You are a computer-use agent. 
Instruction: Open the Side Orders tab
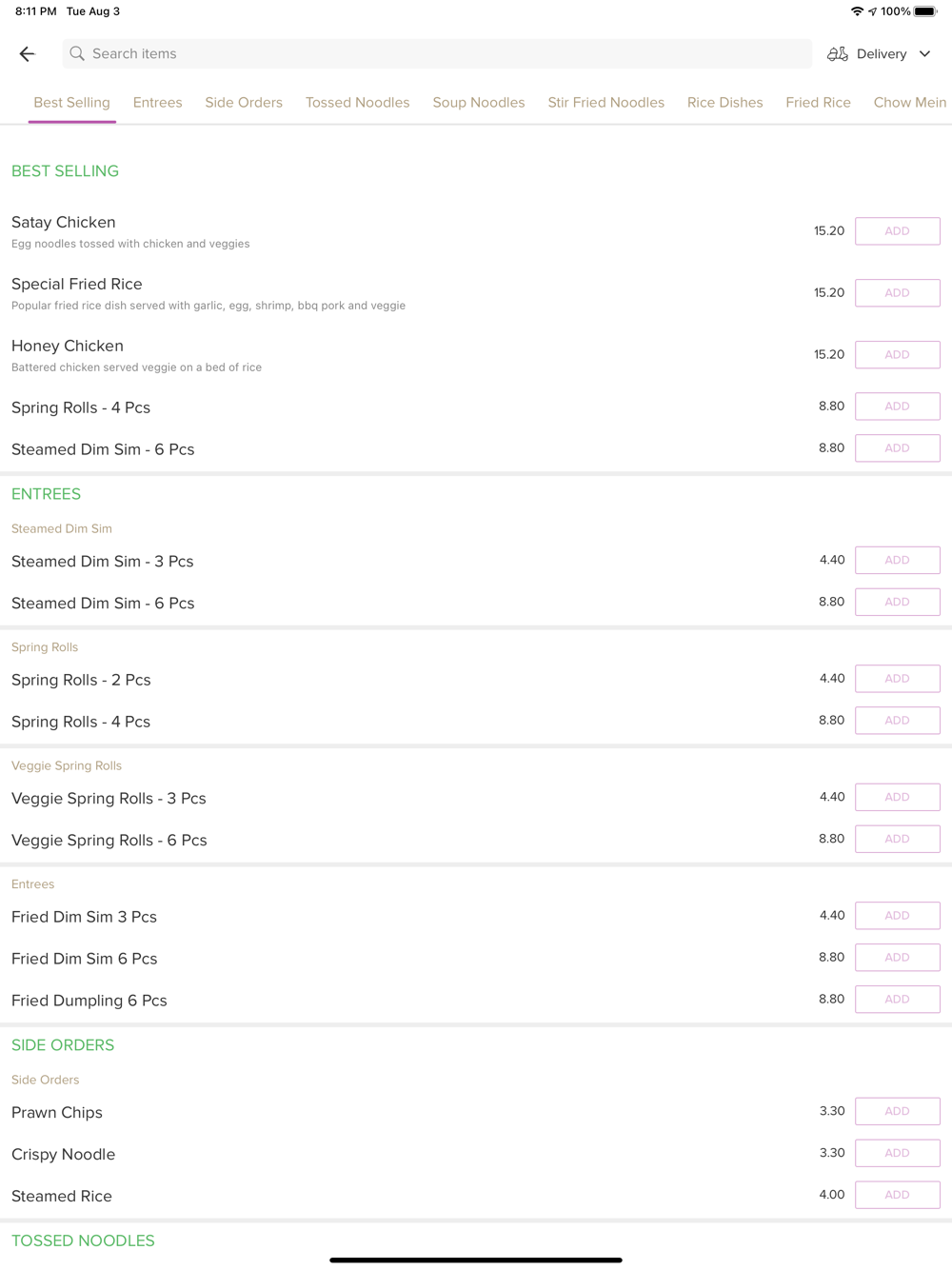pos(244,103)
